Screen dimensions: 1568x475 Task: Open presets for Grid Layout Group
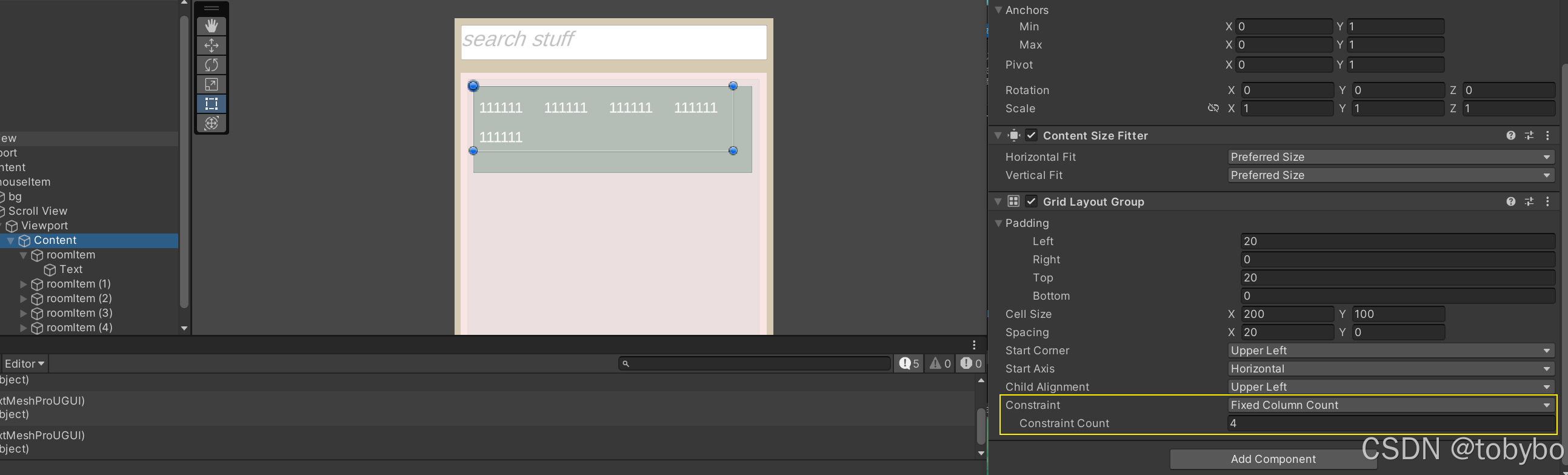(1529, 201)
